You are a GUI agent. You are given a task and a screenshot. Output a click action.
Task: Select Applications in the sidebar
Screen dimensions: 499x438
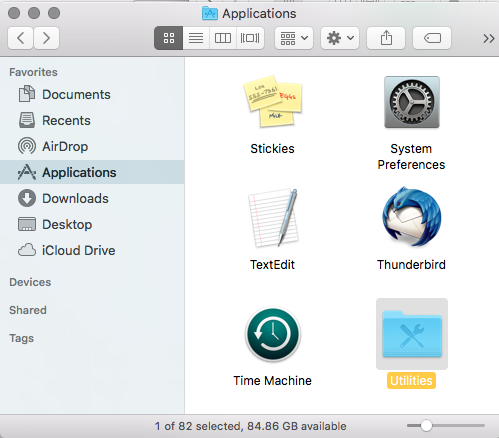click(92, 172)
